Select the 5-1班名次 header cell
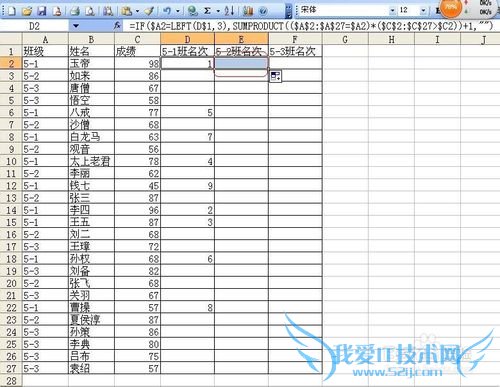Screen dimensions: 500x387 [x=187, y=51]
